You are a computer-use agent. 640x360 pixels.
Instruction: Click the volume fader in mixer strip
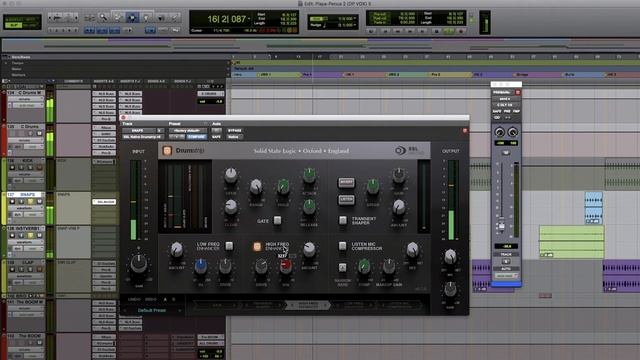tap(502, 226)
